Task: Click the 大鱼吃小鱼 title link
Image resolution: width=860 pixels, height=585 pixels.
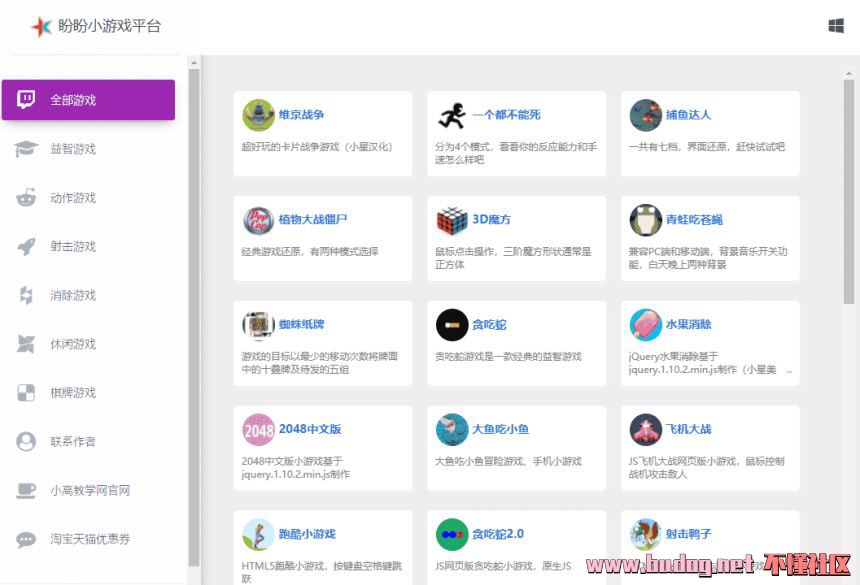Action: (500, 429)
